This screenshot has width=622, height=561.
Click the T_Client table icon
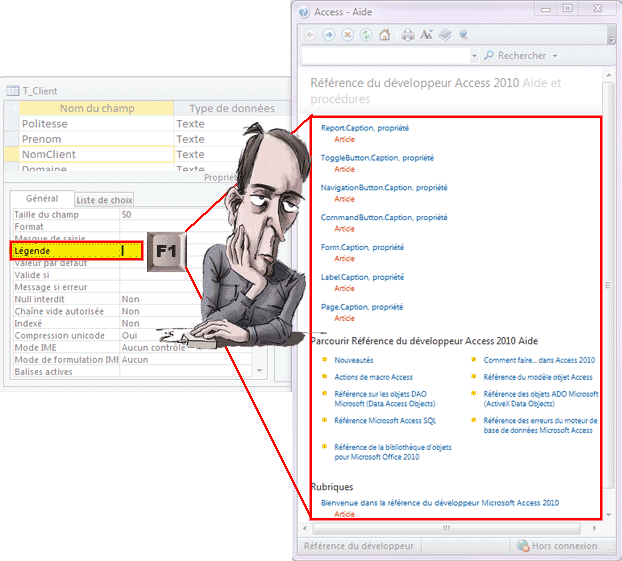(x=12, y=91)
